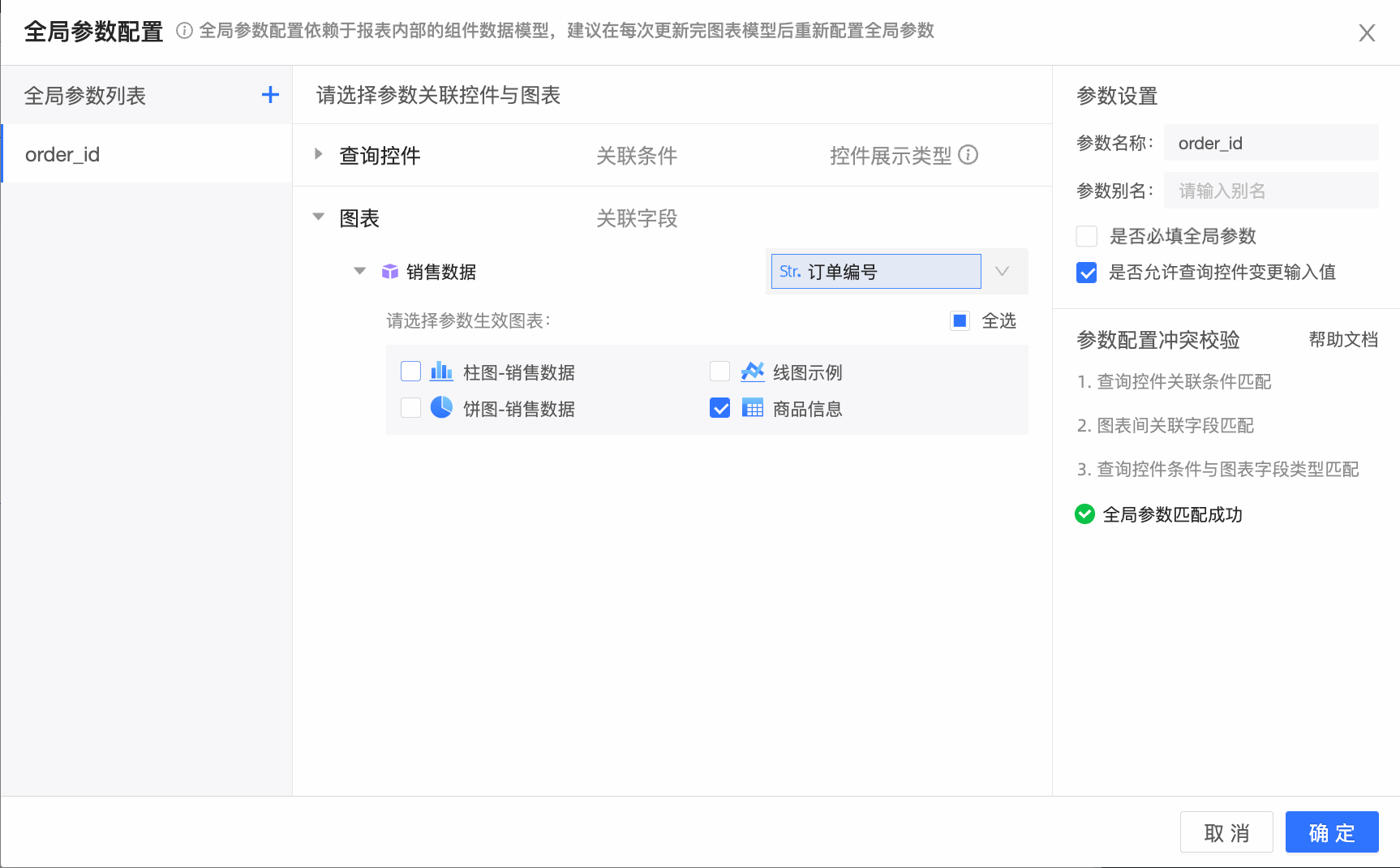Click the 销售数据 dataset label
Screen dimensions: 1400x868
tap(441, 272)
